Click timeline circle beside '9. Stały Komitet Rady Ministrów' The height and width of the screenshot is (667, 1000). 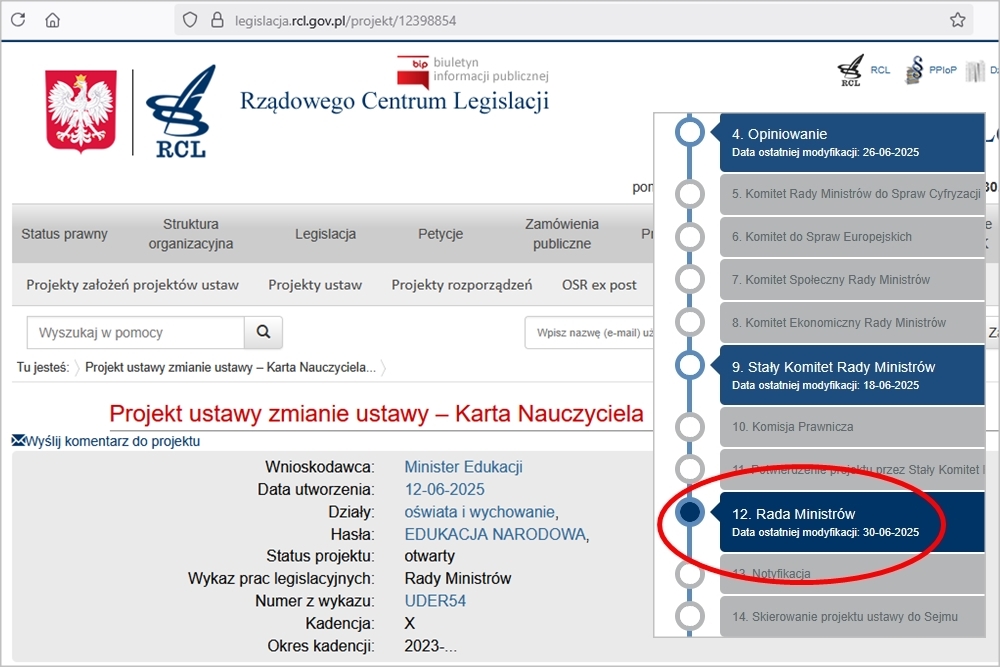[689, 365]
